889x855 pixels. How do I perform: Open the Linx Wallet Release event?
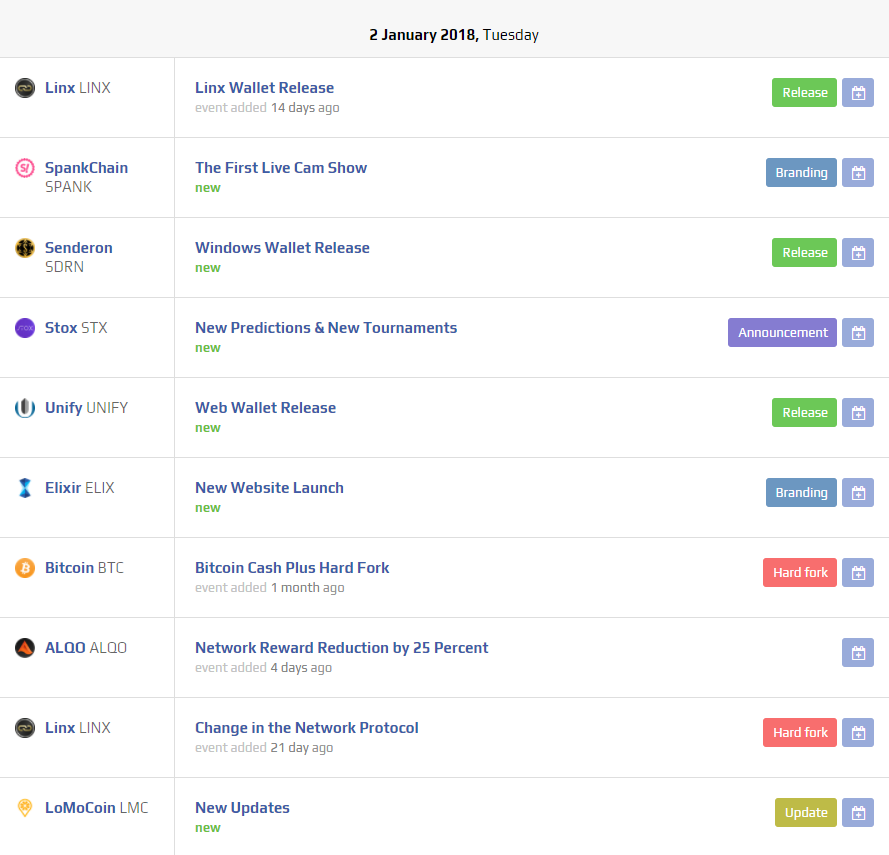point(264,88)
